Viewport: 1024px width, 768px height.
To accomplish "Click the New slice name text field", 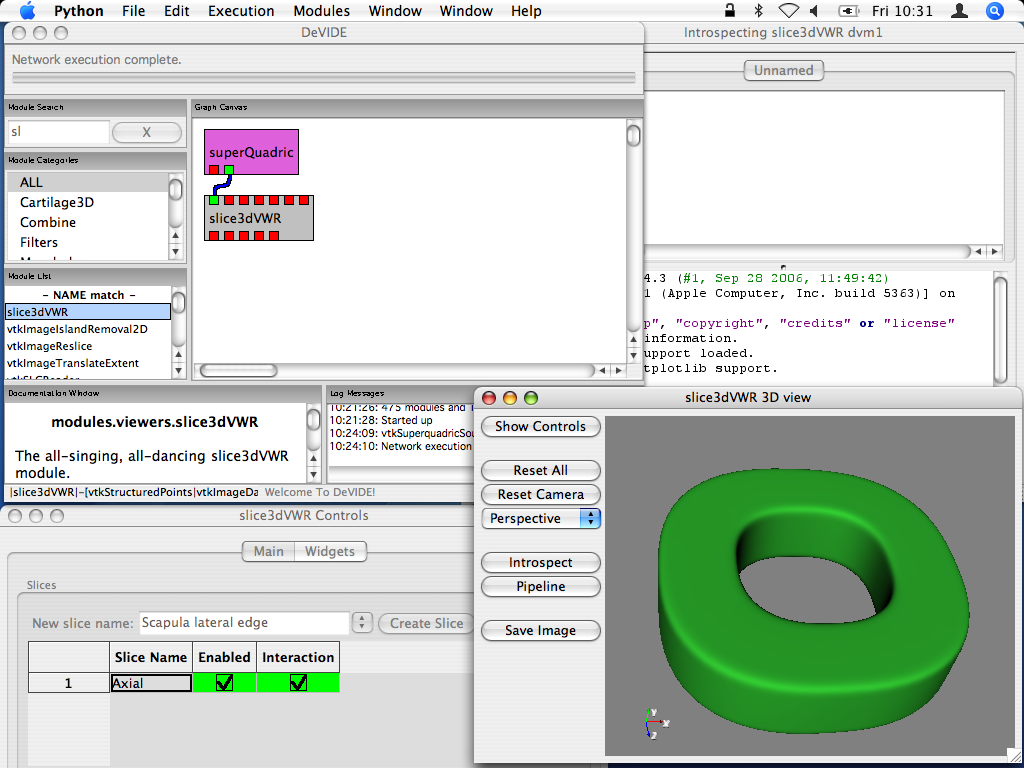I will [245, 623].
